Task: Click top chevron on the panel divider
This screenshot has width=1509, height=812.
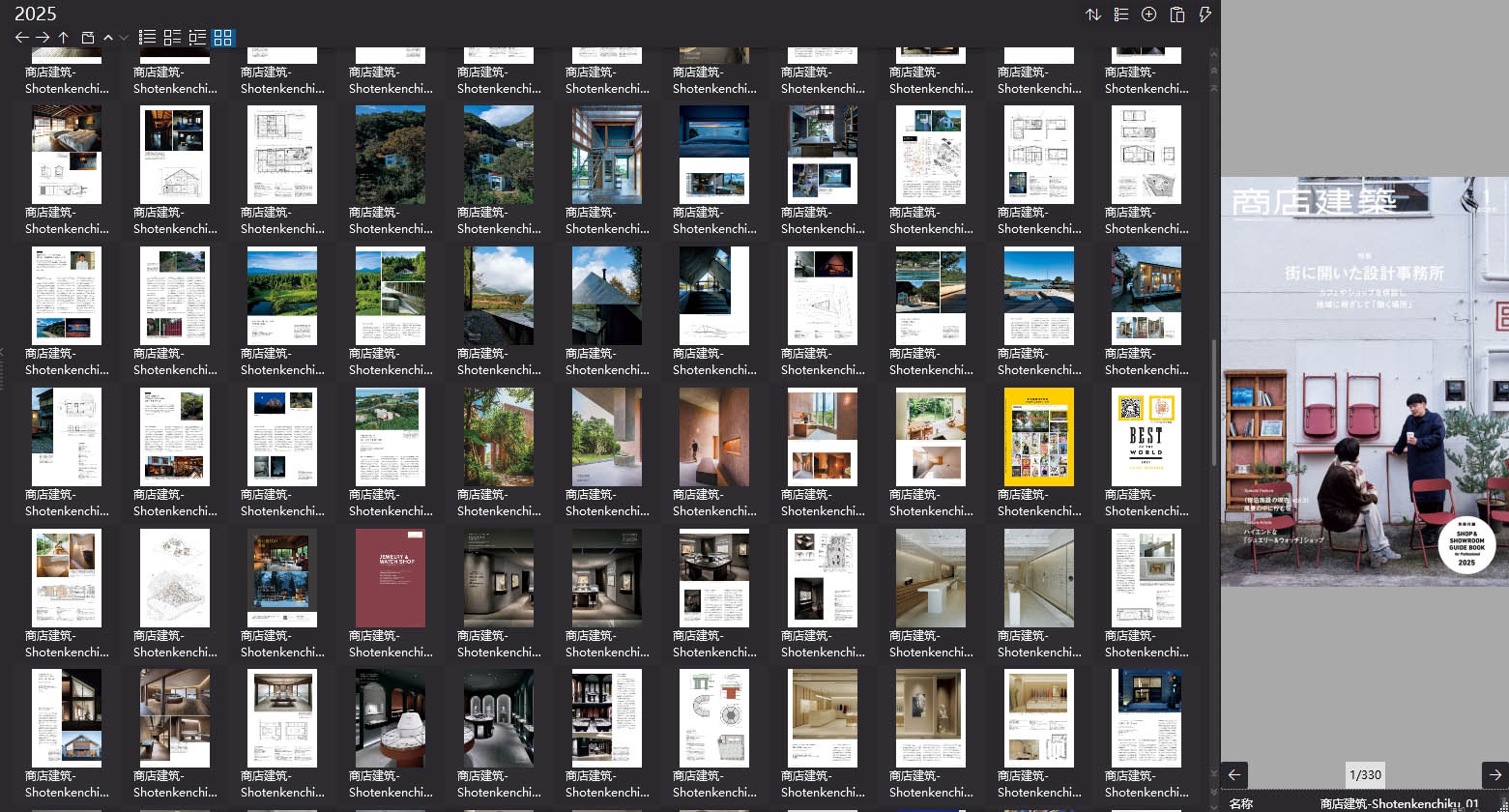Action: tap(1214, 55)
